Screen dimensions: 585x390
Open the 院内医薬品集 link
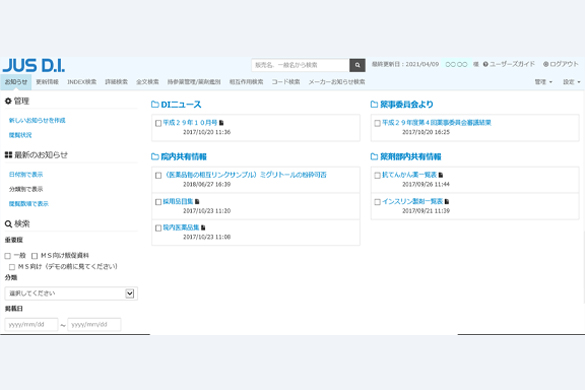(x=181, y=227)
